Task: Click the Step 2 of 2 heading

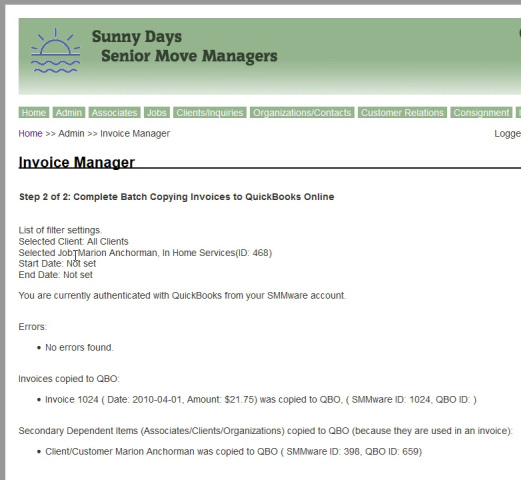Action: click(177, 197)
